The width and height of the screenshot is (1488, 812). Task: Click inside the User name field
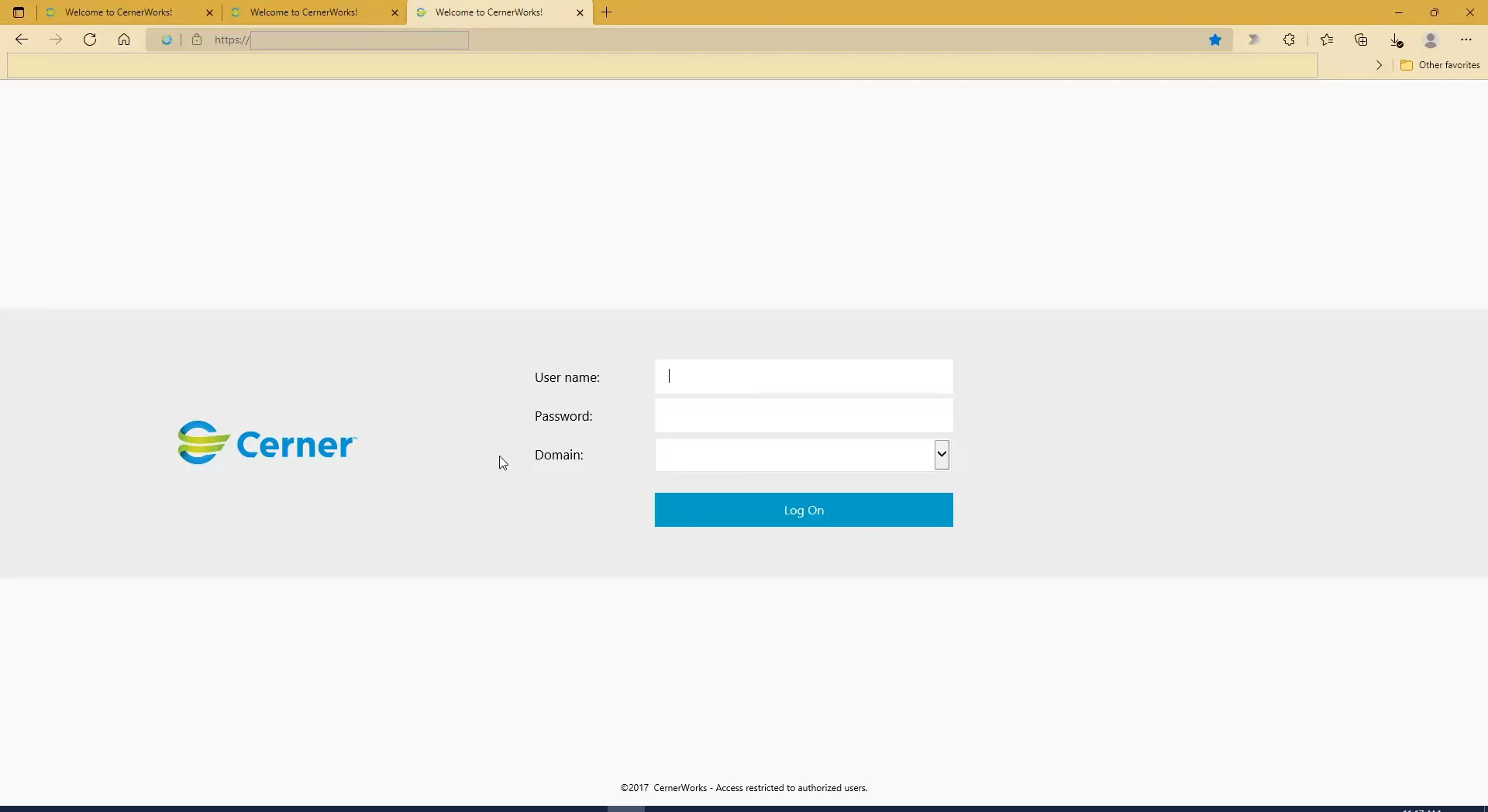[x=804, y=377]
